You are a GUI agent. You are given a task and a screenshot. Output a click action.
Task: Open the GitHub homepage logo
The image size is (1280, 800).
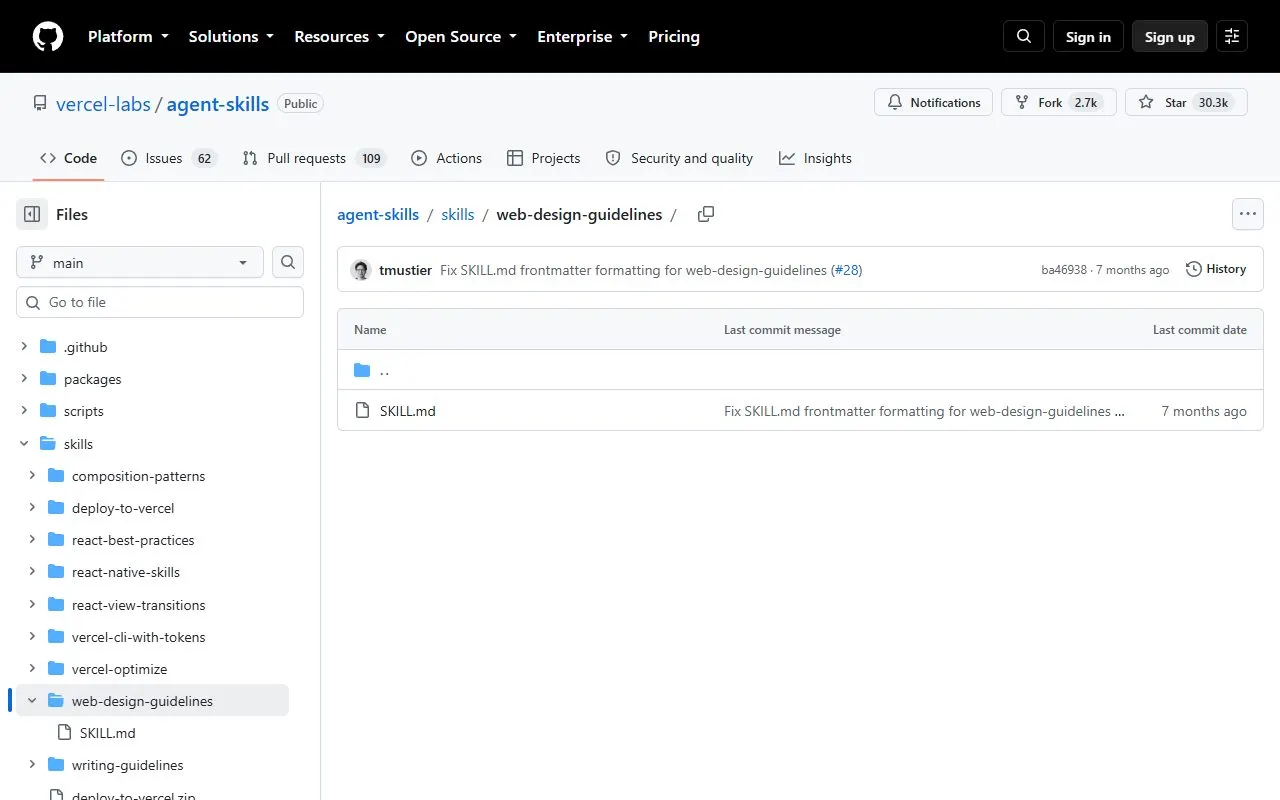click(x=48, y=37)
